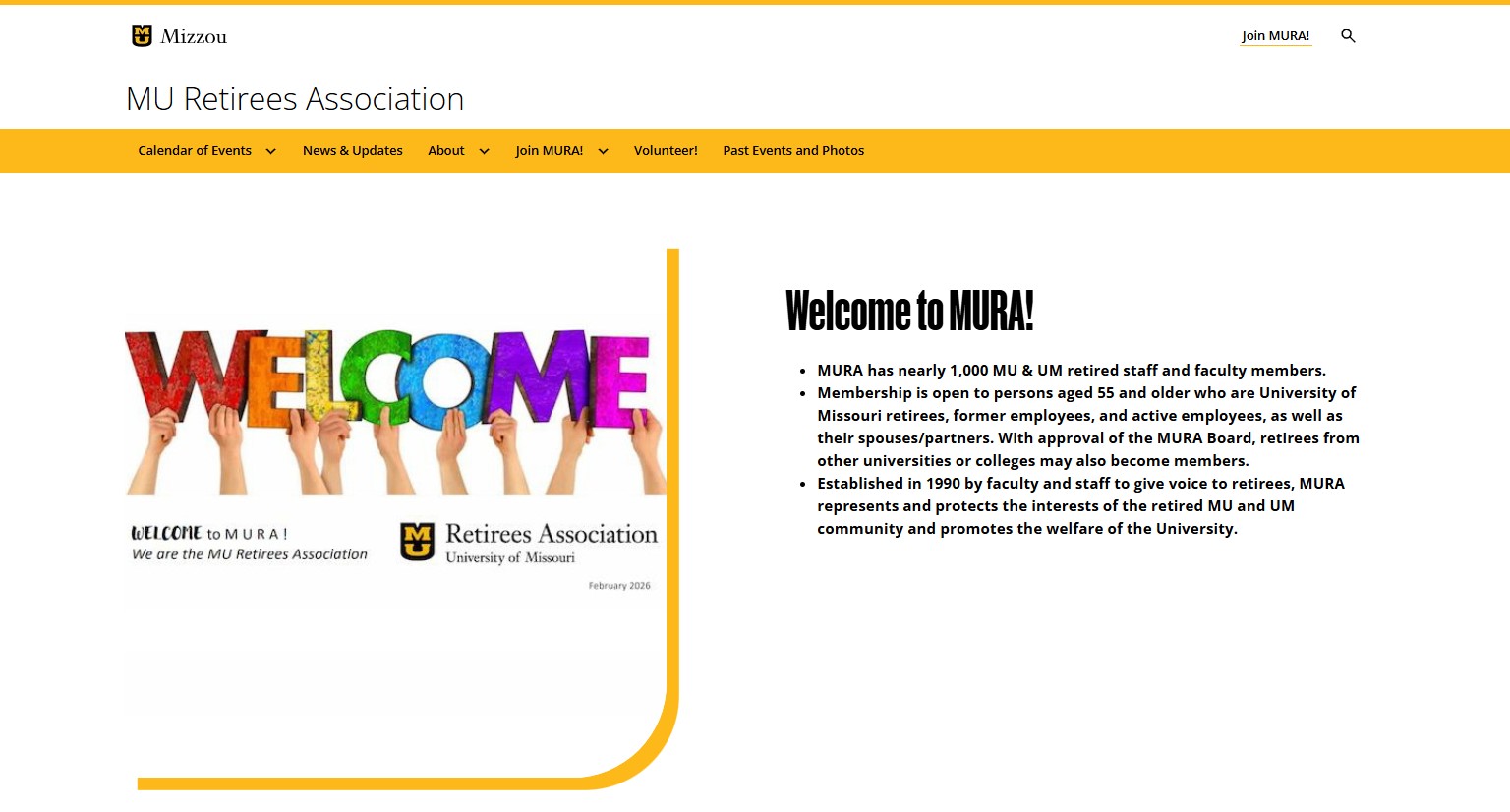
Task: Click the "February 2026" caption in the image
Action: point(619,586)
